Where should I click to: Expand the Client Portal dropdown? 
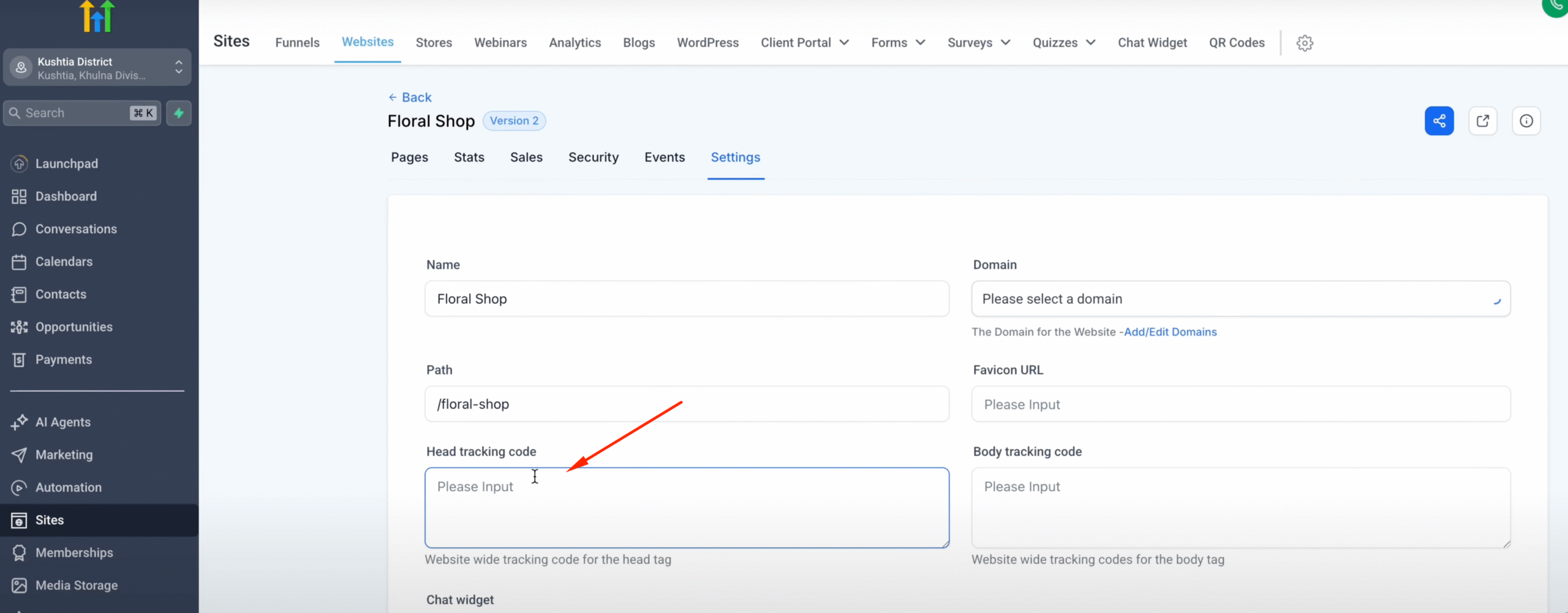coord(804,42)
